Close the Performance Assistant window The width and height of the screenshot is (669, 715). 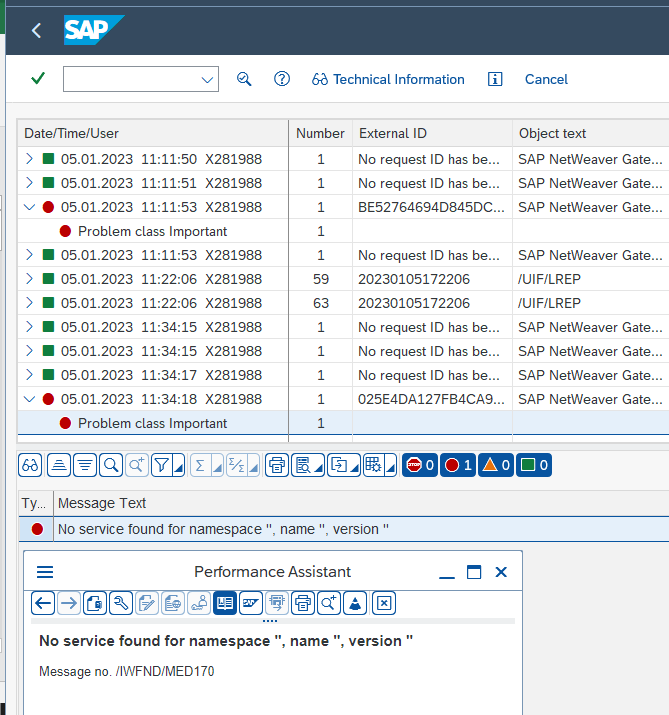[501, 572]
